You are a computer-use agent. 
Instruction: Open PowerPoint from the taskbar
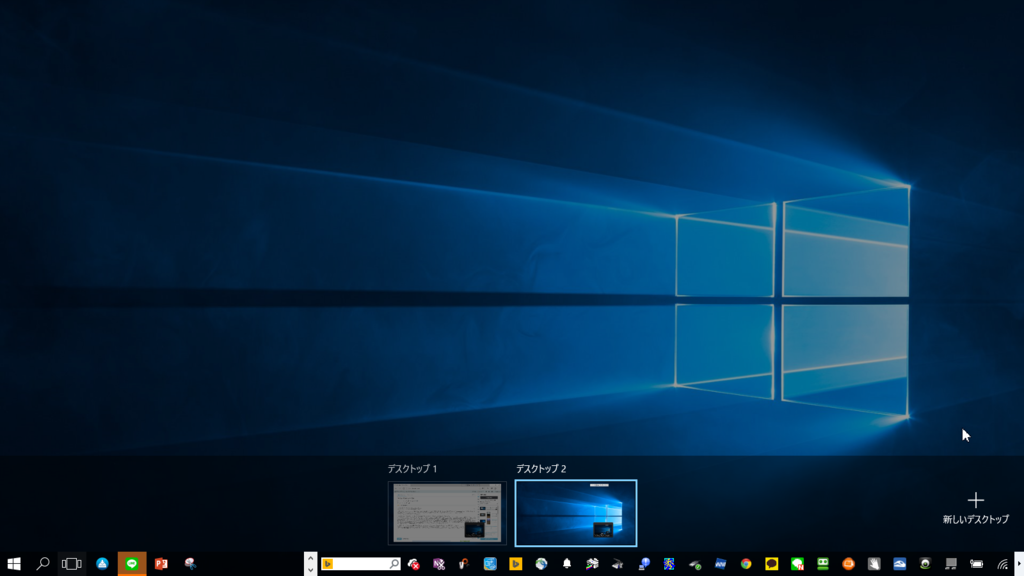click(161, 564)
